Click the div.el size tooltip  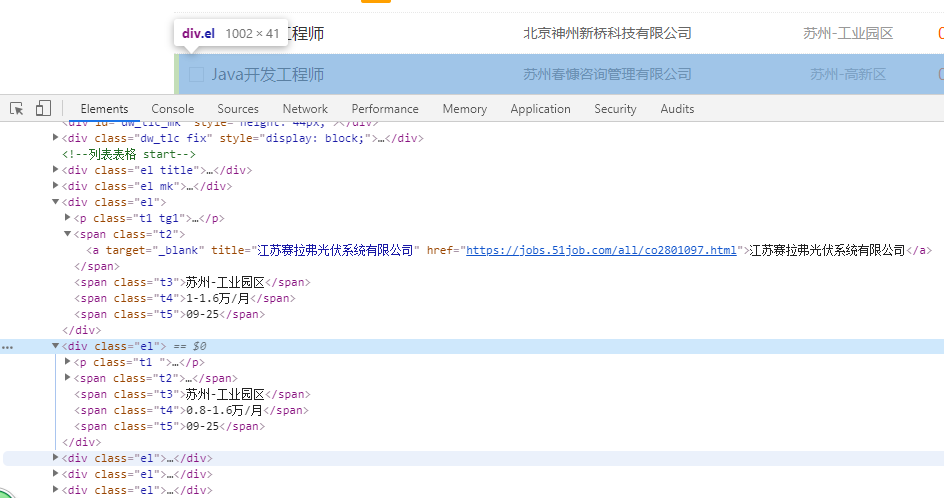tap(231, 34)
